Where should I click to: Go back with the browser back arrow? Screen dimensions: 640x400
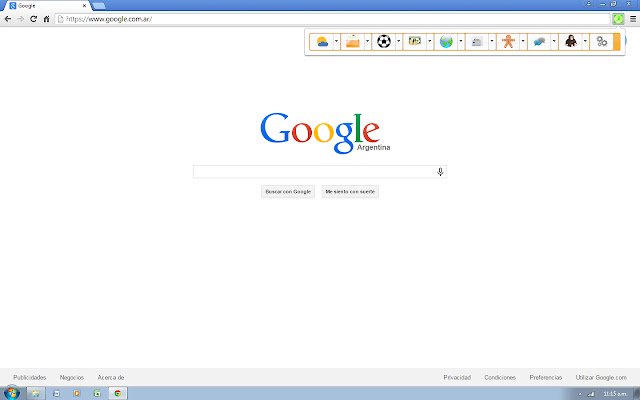click(8, 19)
